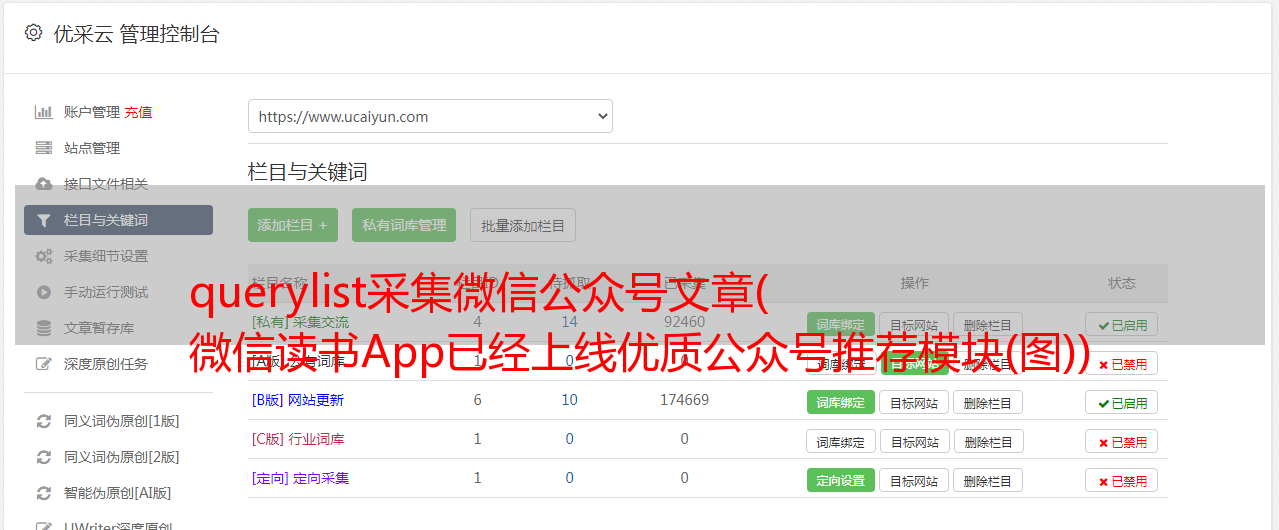Click the edit pencil icon for 深度原创任务

tap(43, 364)
